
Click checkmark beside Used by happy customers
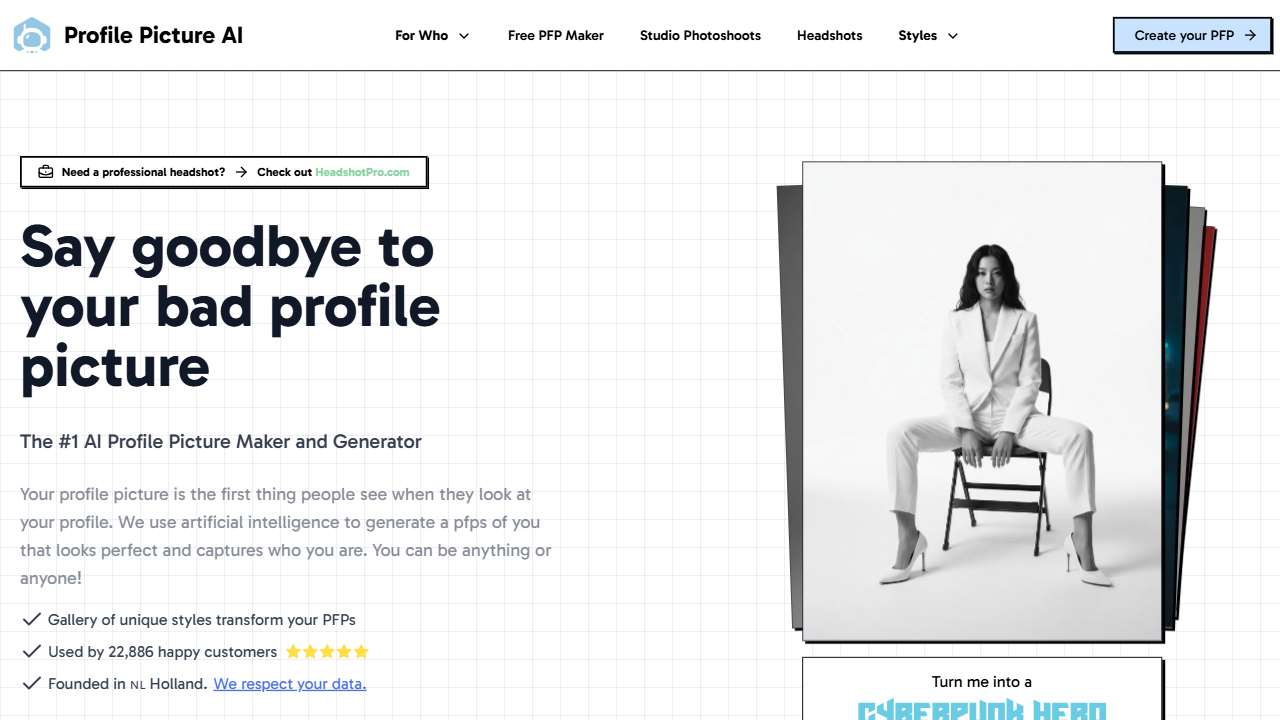tap(31, 651)
